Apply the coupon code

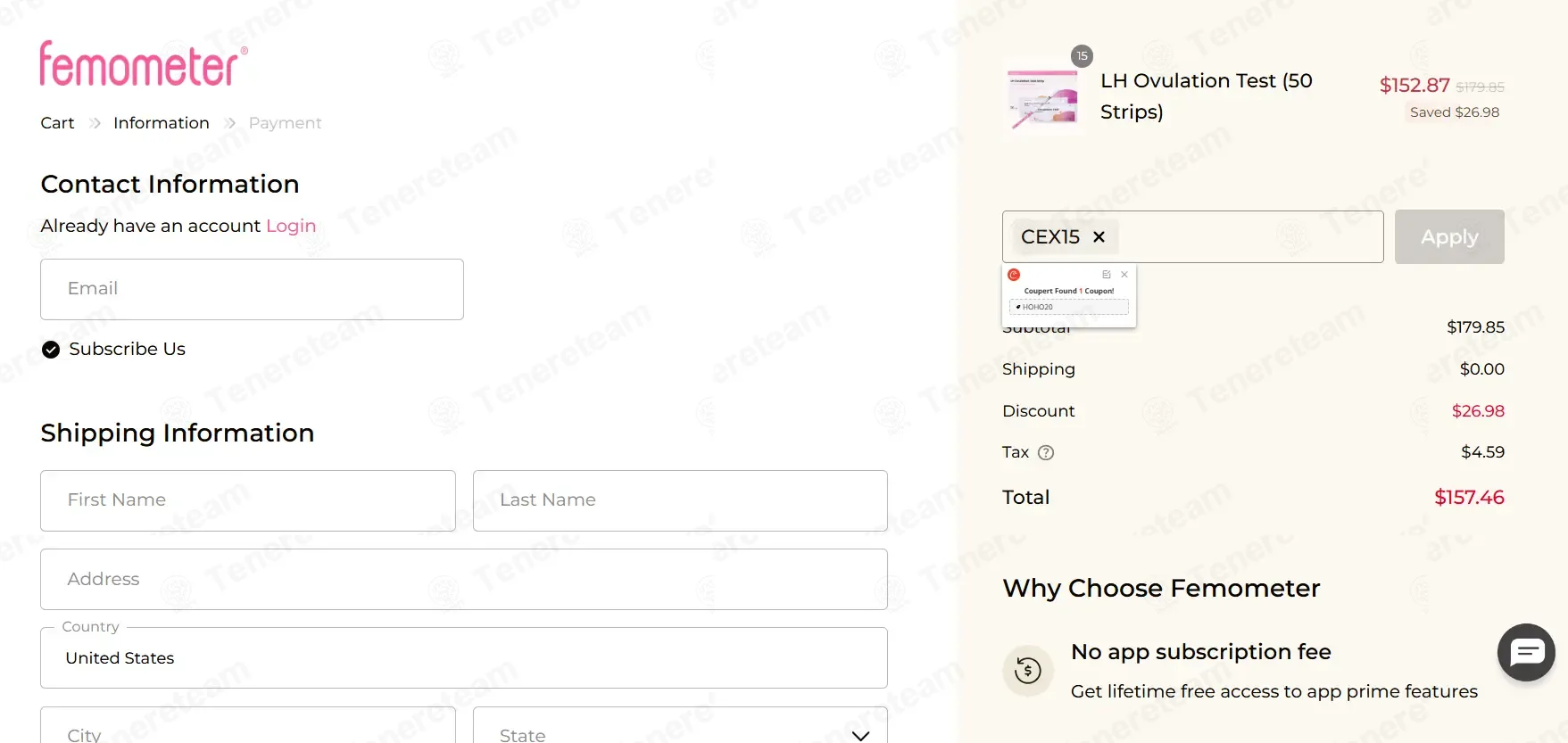pos(1449,236)
